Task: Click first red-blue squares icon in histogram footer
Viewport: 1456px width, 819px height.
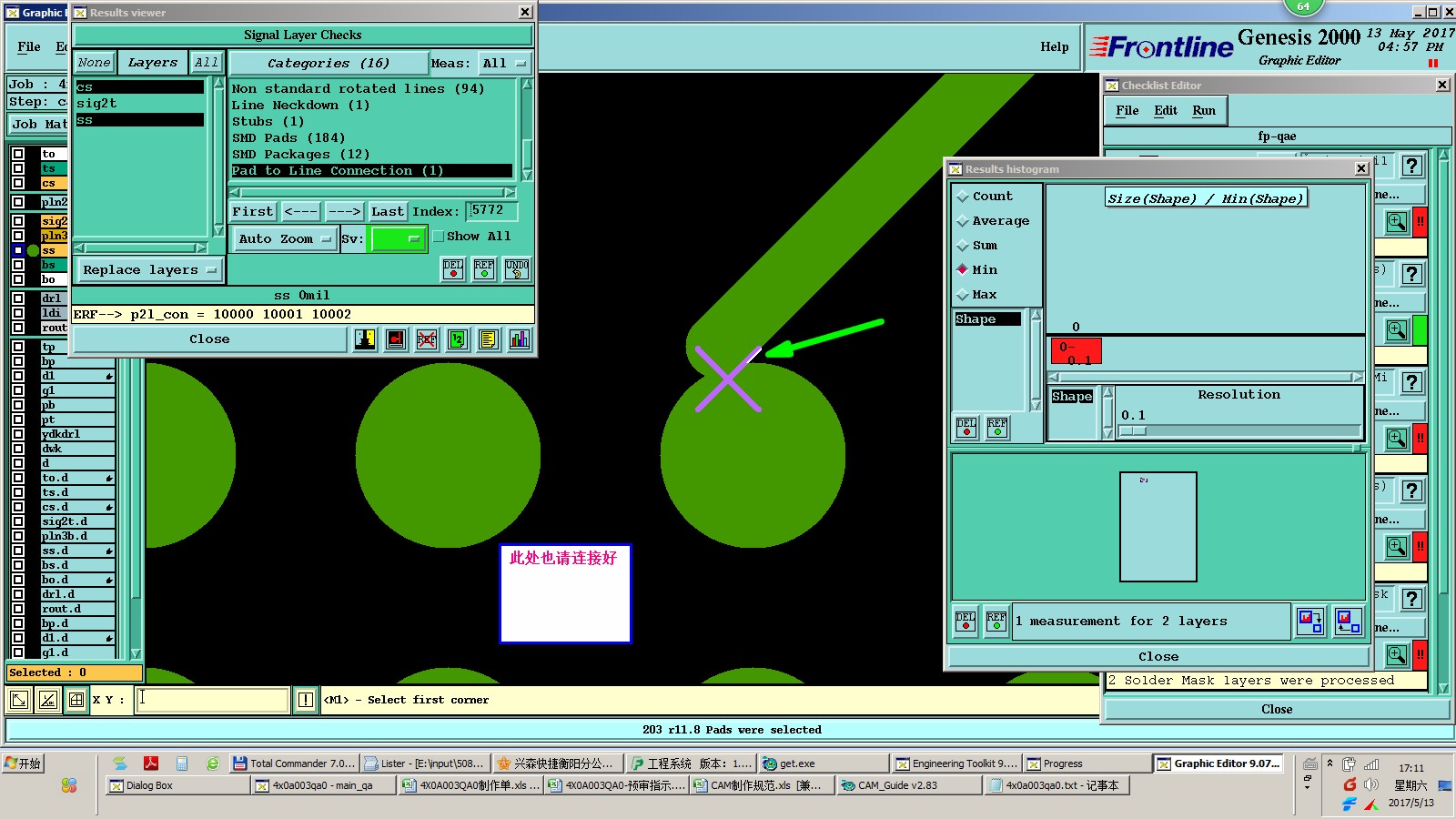Action: pos(1310,622)
